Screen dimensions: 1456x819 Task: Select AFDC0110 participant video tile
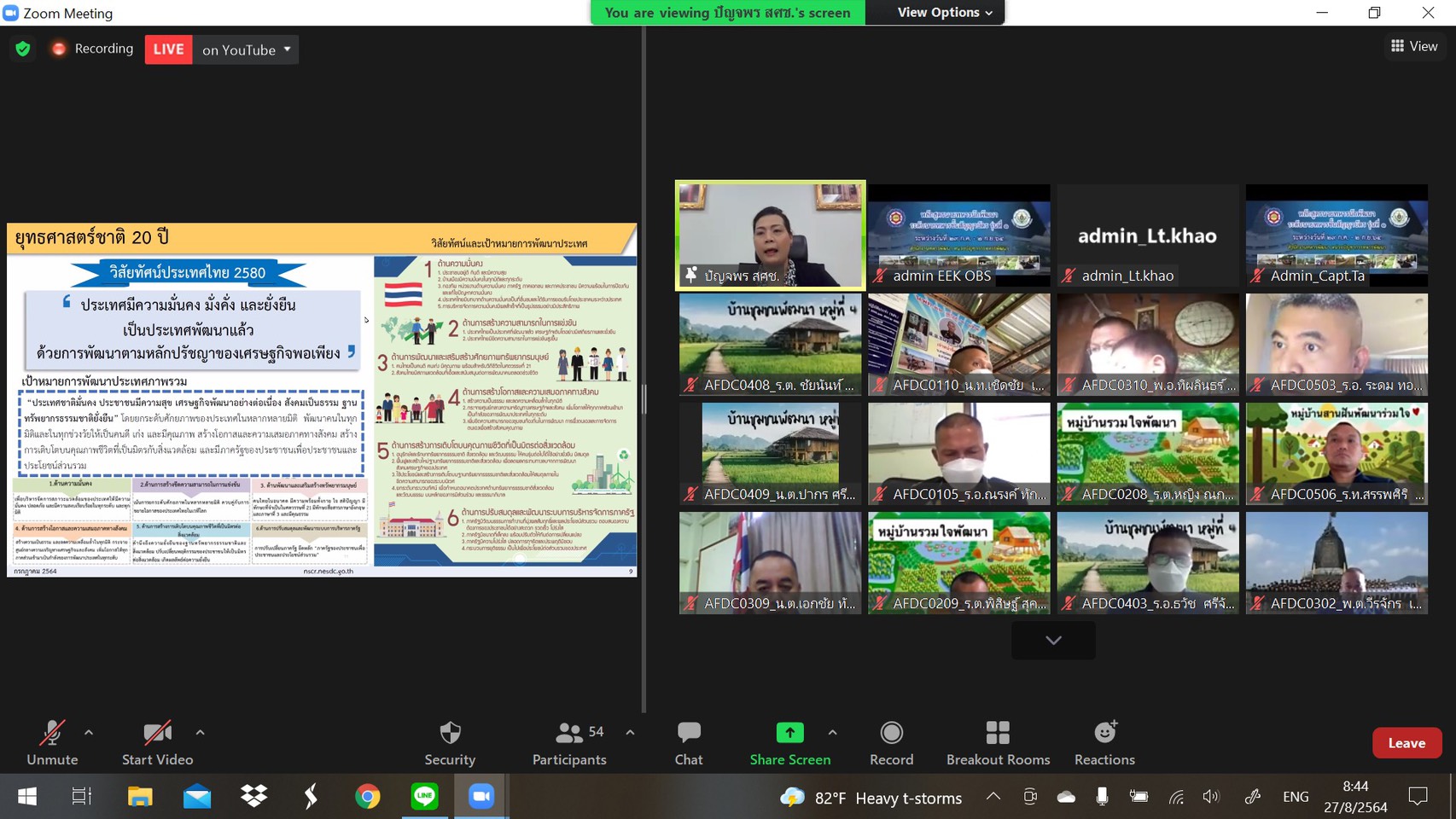point(959,345)
